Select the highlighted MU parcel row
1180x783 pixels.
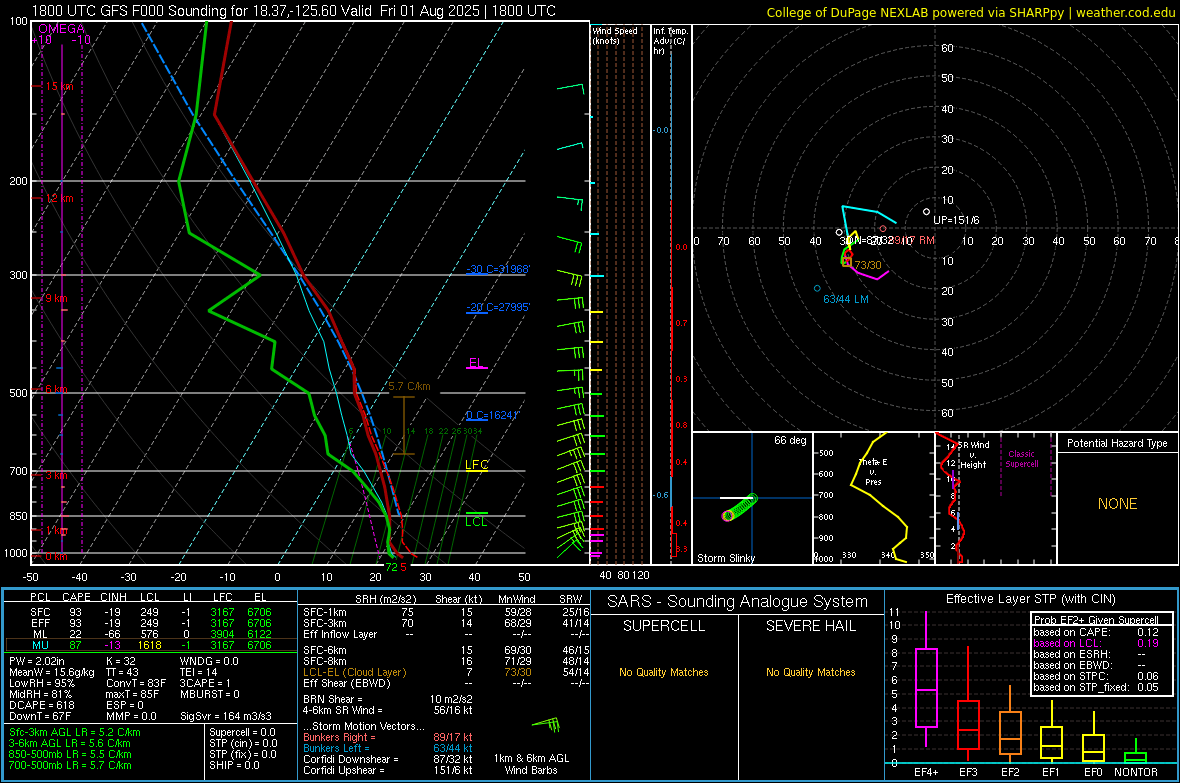150,645
